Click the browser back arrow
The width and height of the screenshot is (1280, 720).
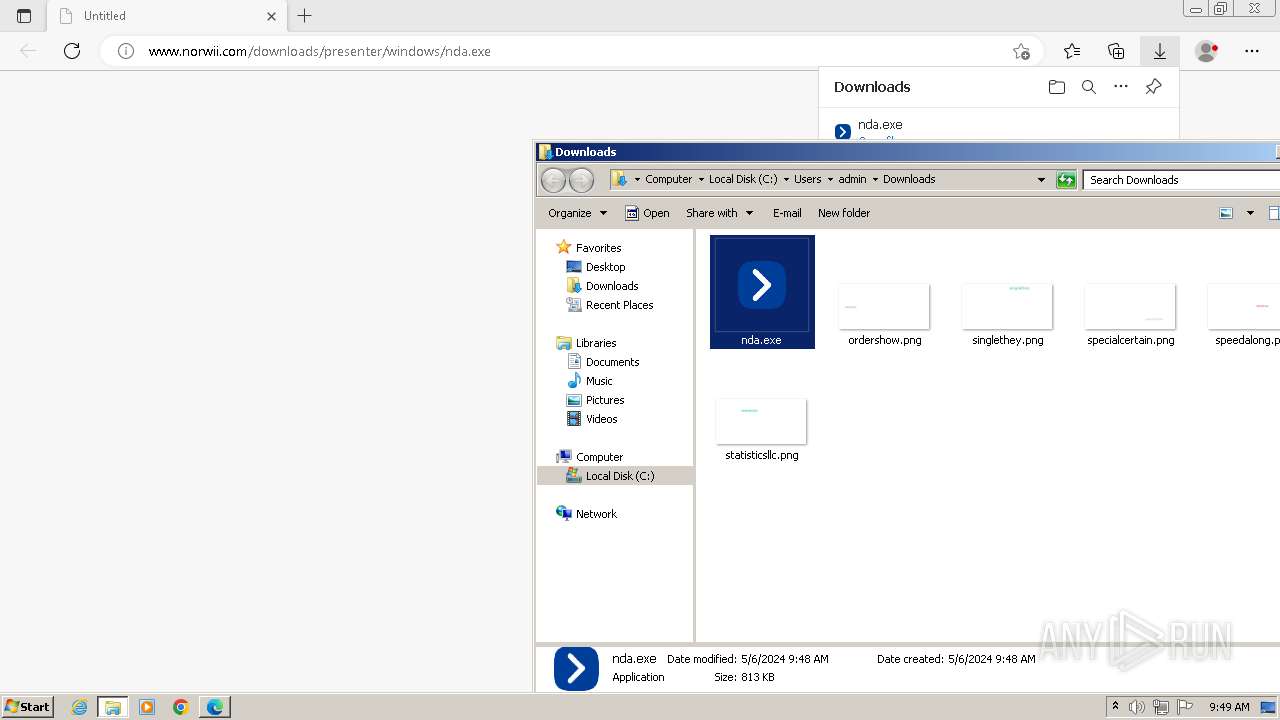[x=28, y=51]
